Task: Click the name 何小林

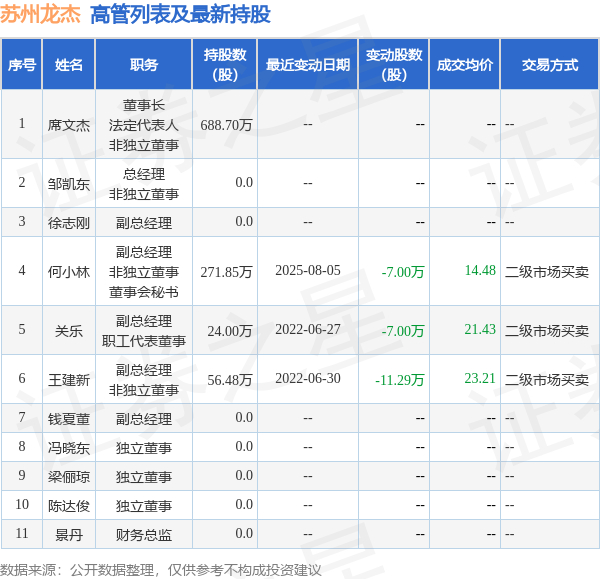Action: point(69,272)
